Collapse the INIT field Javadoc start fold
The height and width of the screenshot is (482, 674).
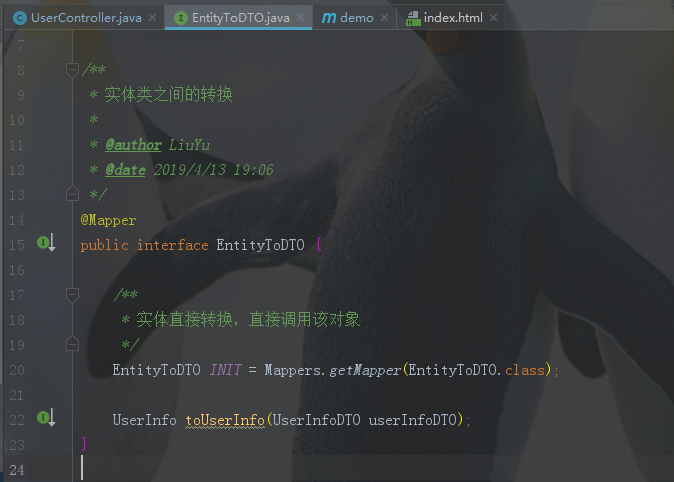[x=72, y=295]
